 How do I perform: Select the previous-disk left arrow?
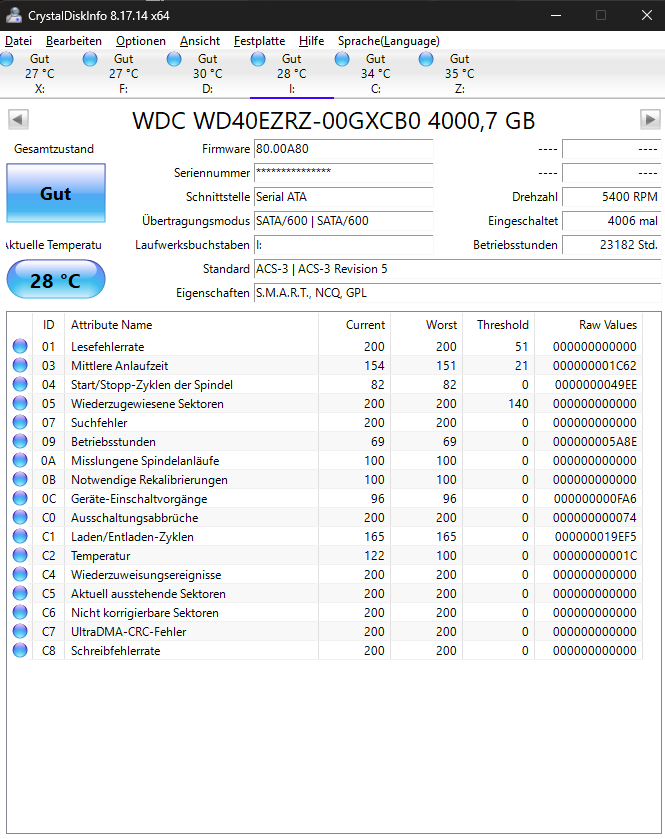(16, 119)
